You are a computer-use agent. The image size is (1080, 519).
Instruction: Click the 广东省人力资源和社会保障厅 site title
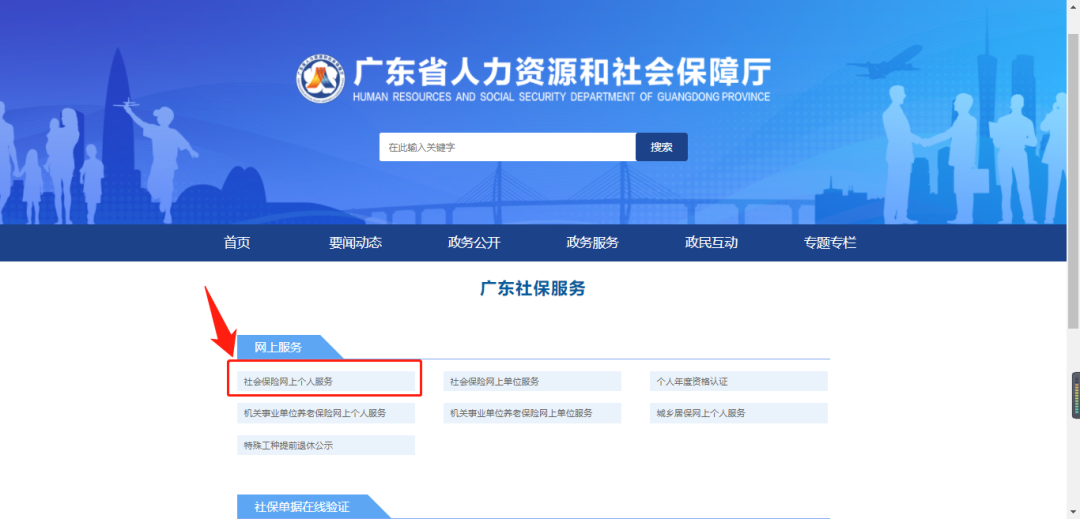pyautogui.click(x=561, y=71)
